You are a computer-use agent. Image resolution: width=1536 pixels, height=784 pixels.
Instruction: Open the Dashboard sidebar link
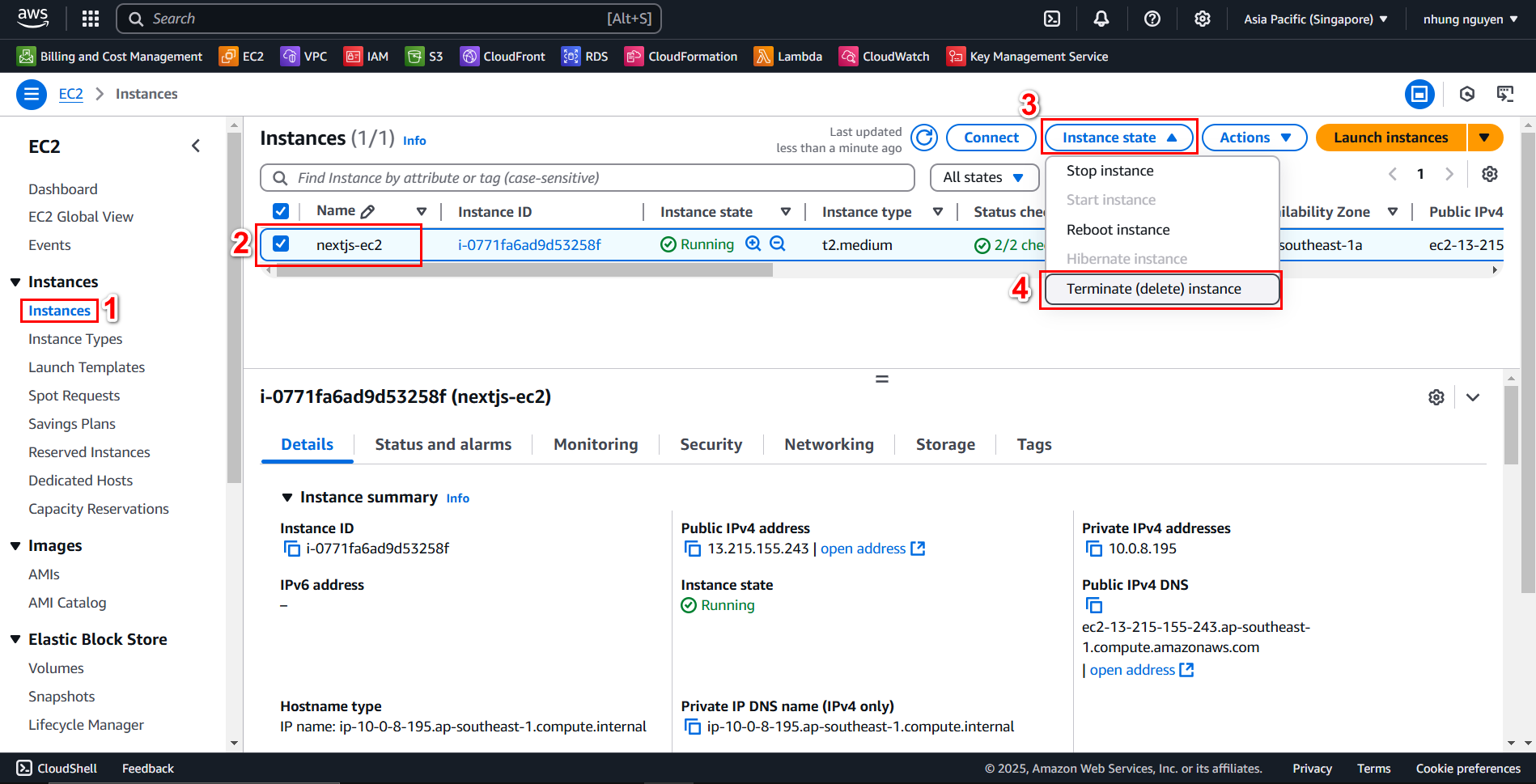coord(63,189)
